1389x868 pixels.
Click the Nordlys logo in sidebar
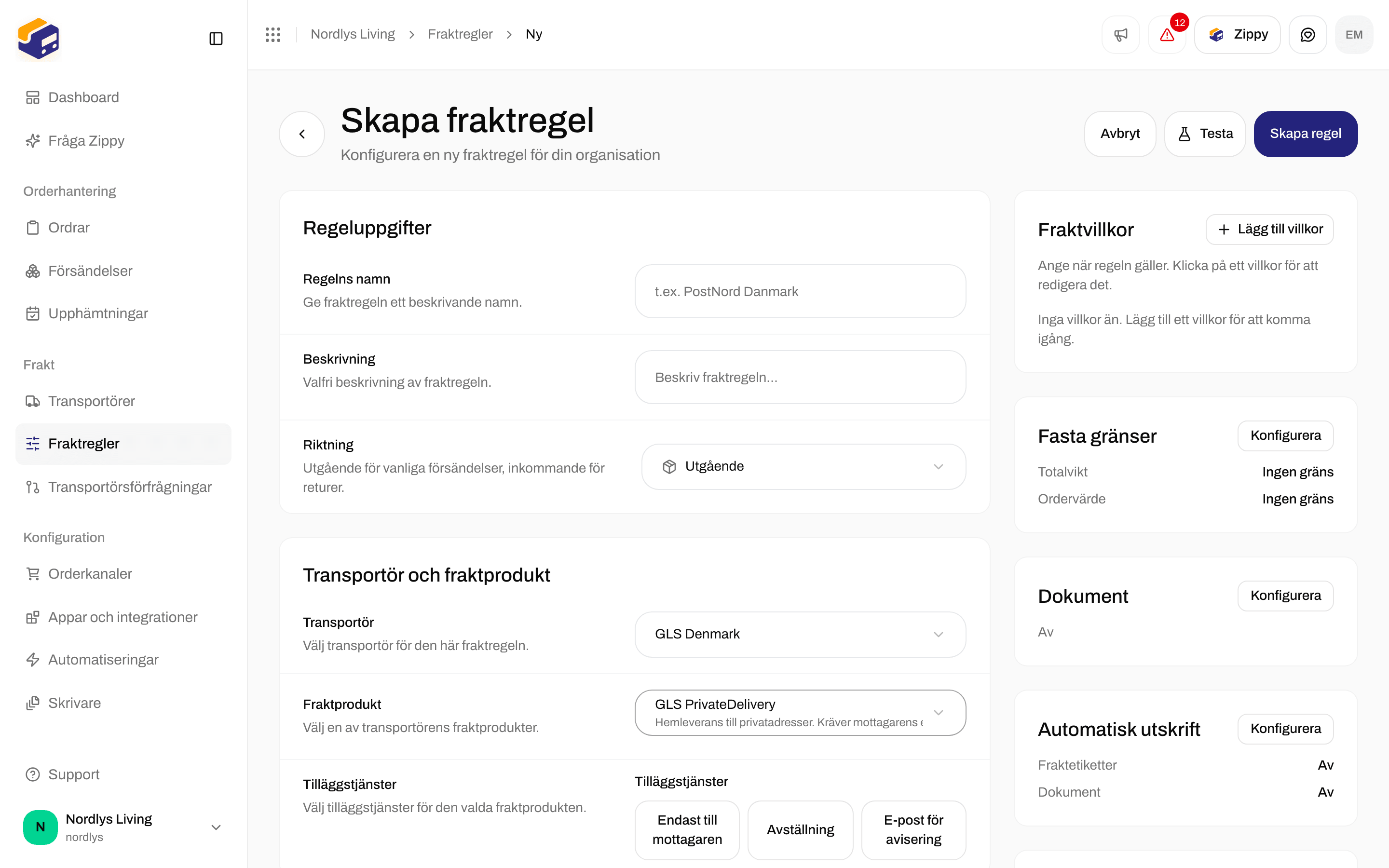(x=39, y=39)
